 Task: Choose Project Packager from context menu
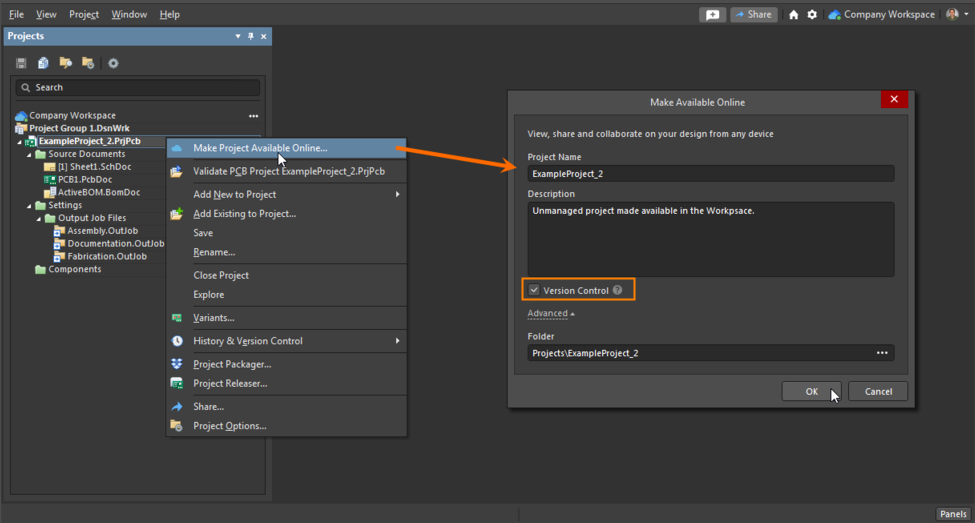232,364
